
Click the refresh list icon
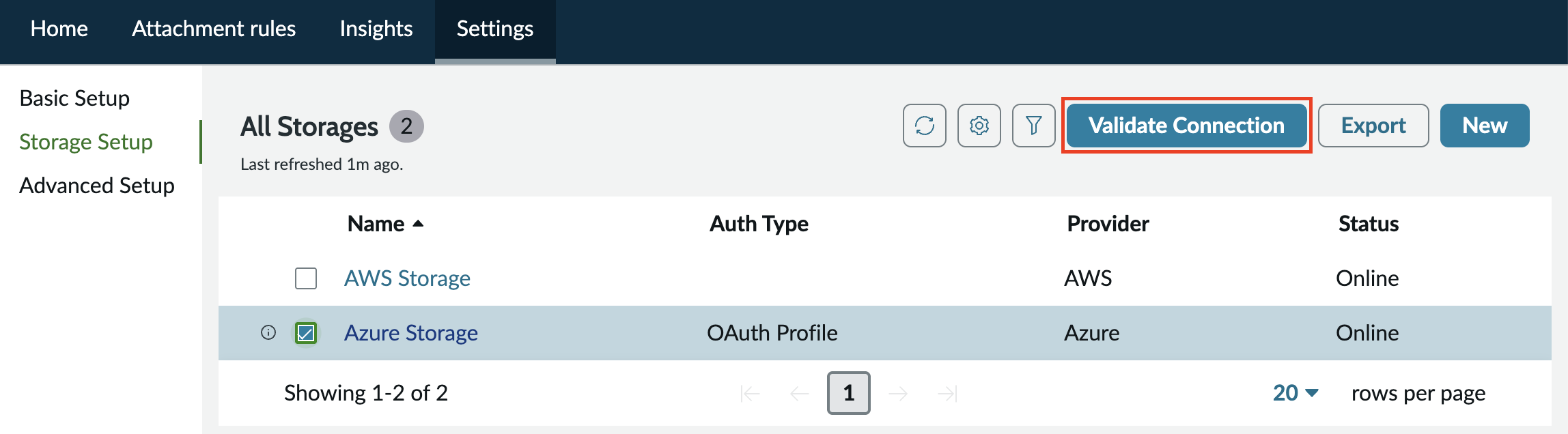925,126
